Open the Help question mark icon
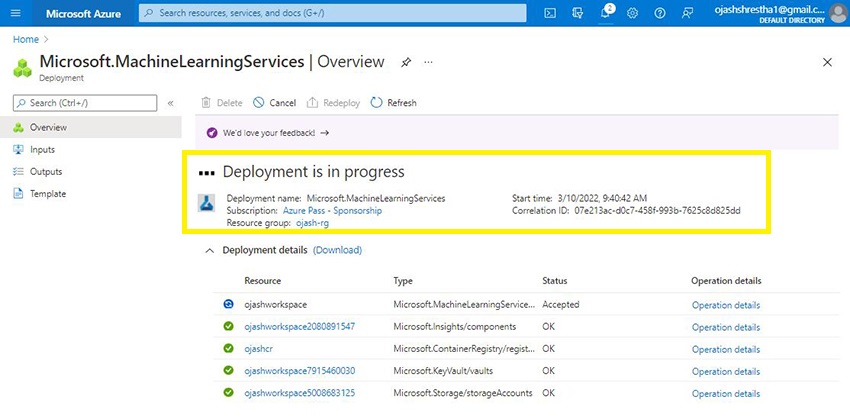The height and width of the screenshot is (419, 850). pyautogui.click(x=660, y=13)
